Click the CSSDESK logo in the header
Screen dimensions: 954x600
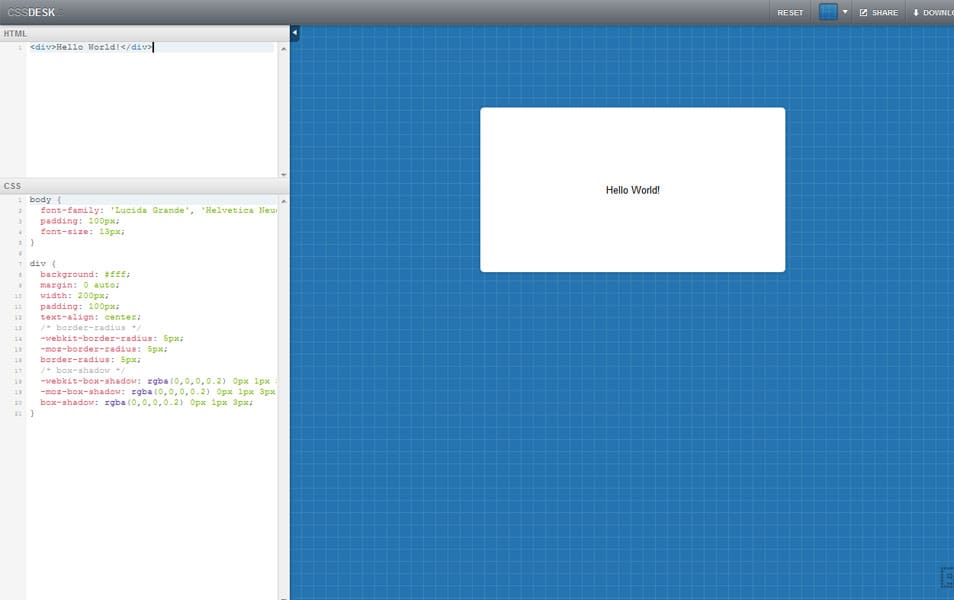(x=32, y=12)
